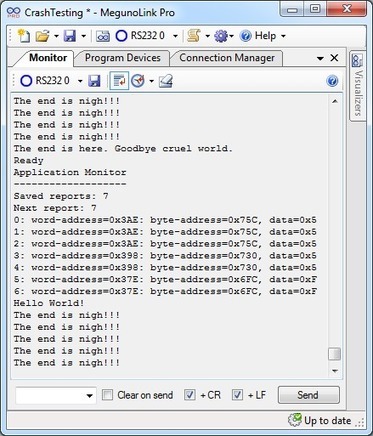Click the 'Application Monitor' line
373x436 pixels.
click(x=70, y=172)
